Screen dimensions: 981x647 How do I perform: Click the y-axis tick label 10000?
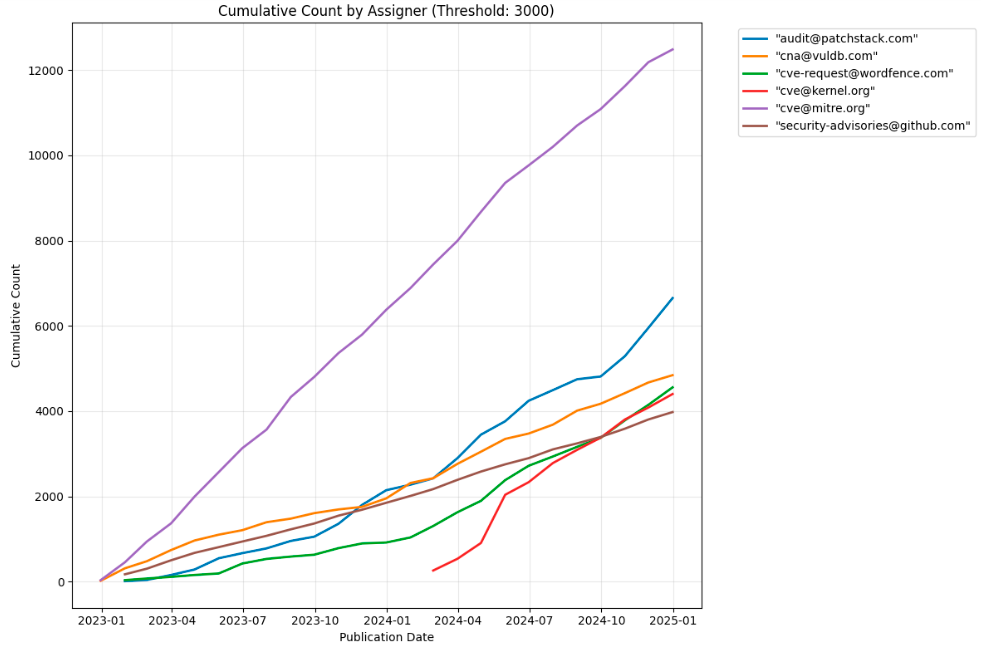click(x=46, y=156)
